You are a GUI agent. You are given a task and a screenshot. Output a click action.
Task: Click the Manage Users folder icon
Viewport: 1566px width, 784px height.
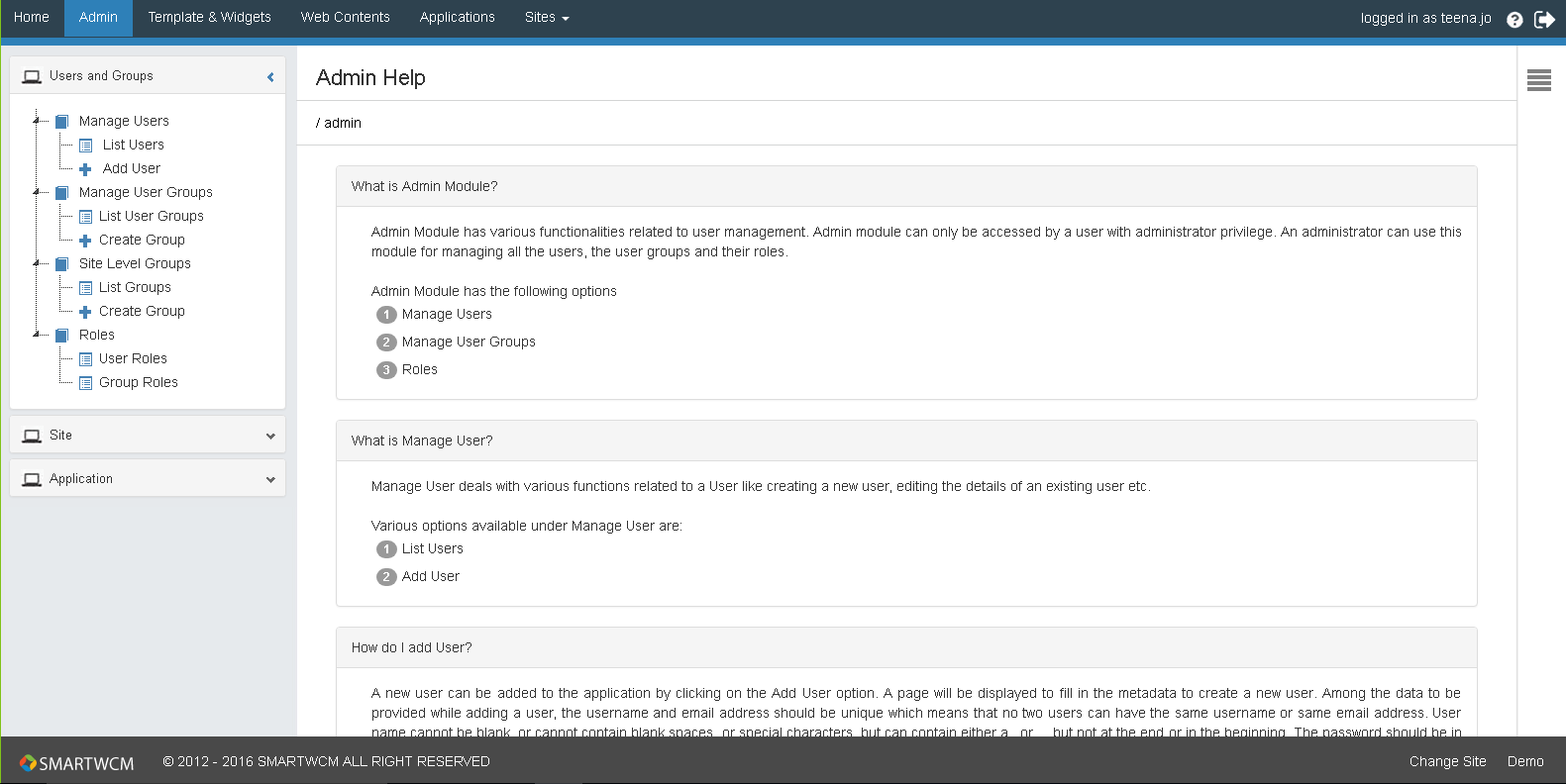(61, 122)
